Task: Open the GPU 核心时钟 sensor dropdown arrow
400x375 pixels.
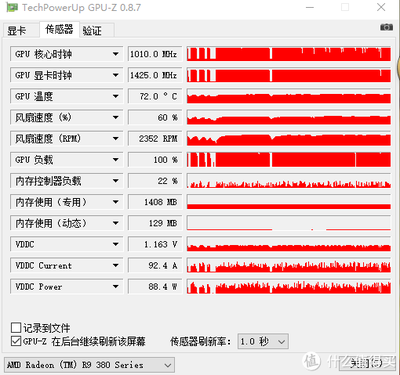Action: pyautogui.click(x=116, y=54)
